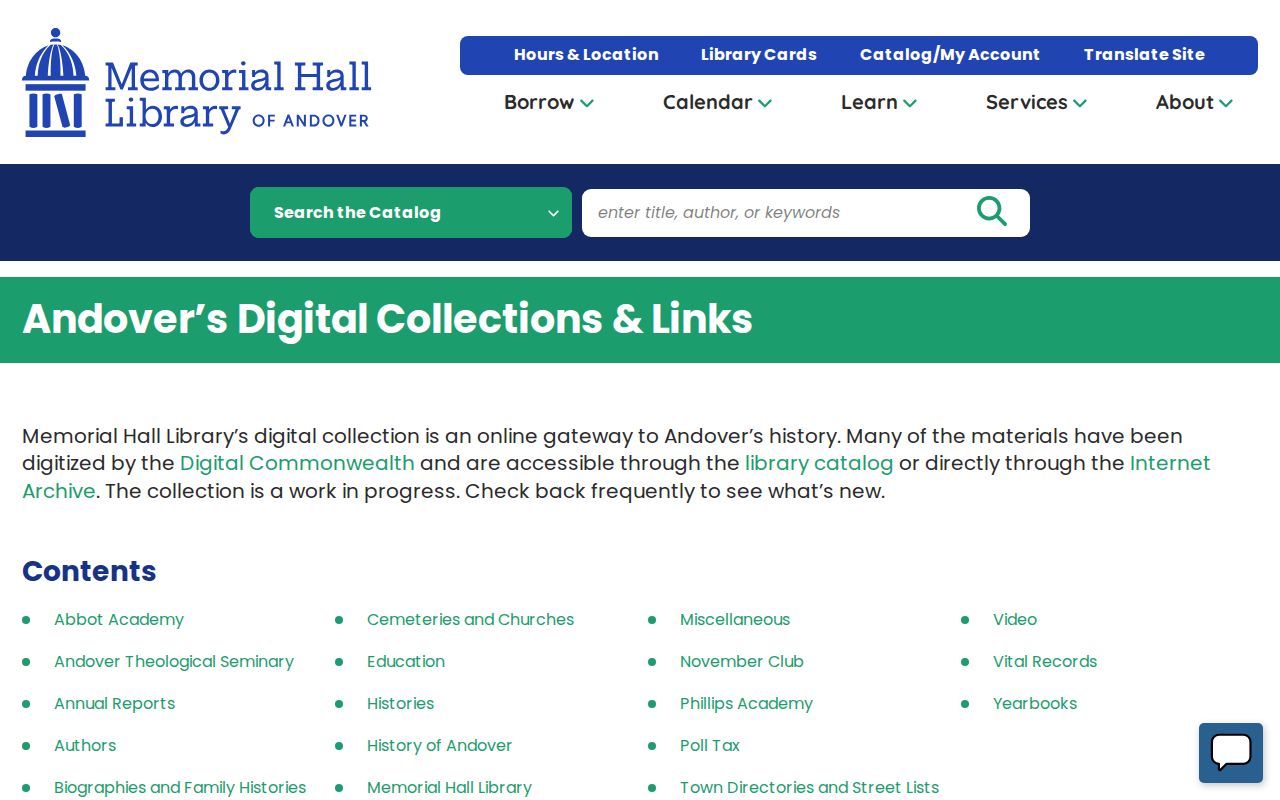Go to History of Andover
Image resolution: width=1280 pixels, height=800 pixels.
coord(439,745)
